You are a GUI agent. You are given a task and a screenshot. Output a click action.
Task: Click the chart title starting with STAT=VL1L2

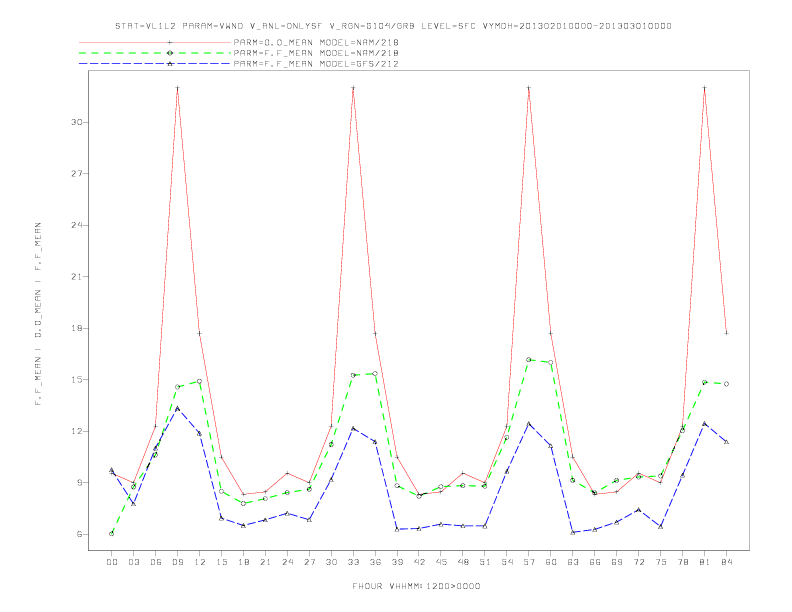(x=393, y=26)
